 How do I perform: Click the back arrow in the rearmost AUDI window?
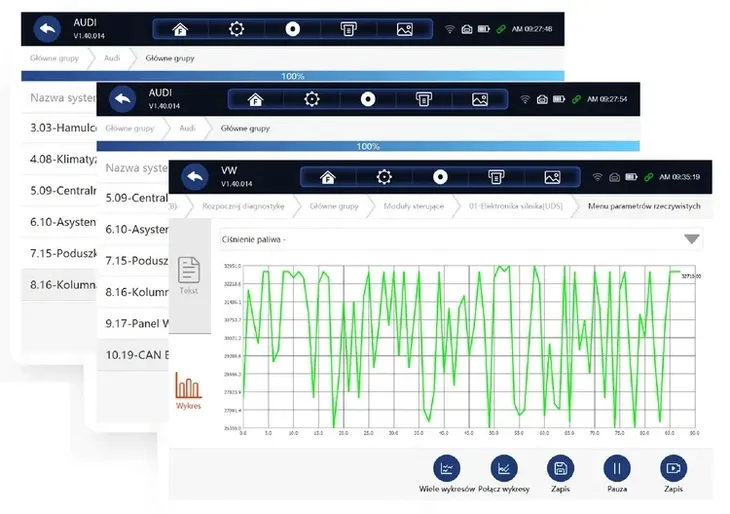coord(47,29)
